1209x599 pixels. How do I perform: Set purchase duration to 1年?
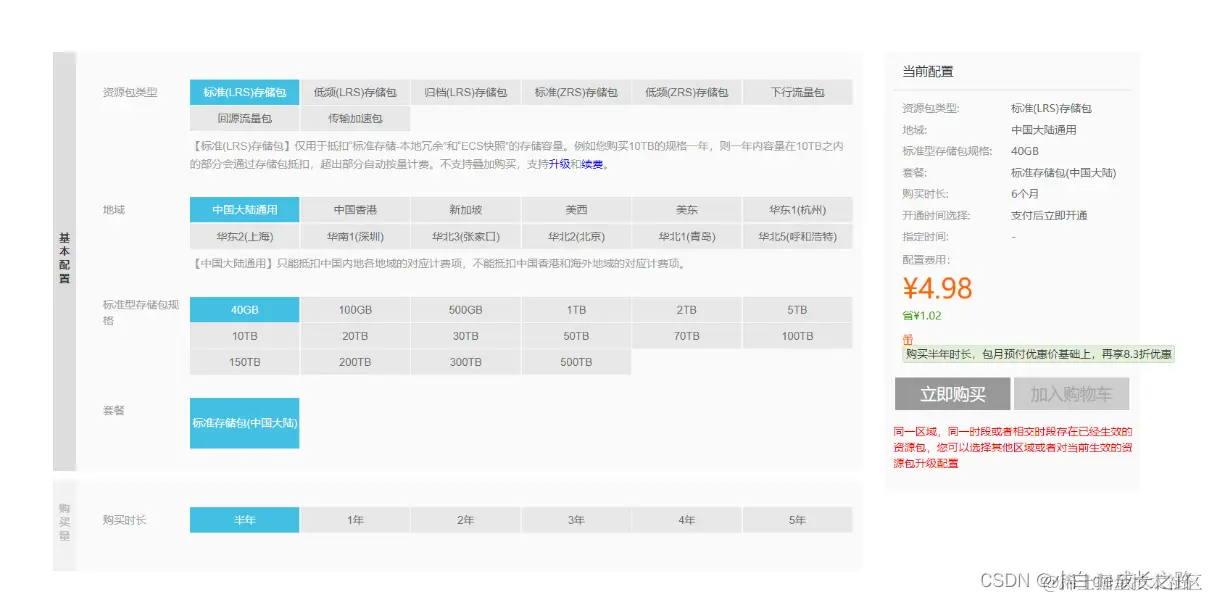355,520
